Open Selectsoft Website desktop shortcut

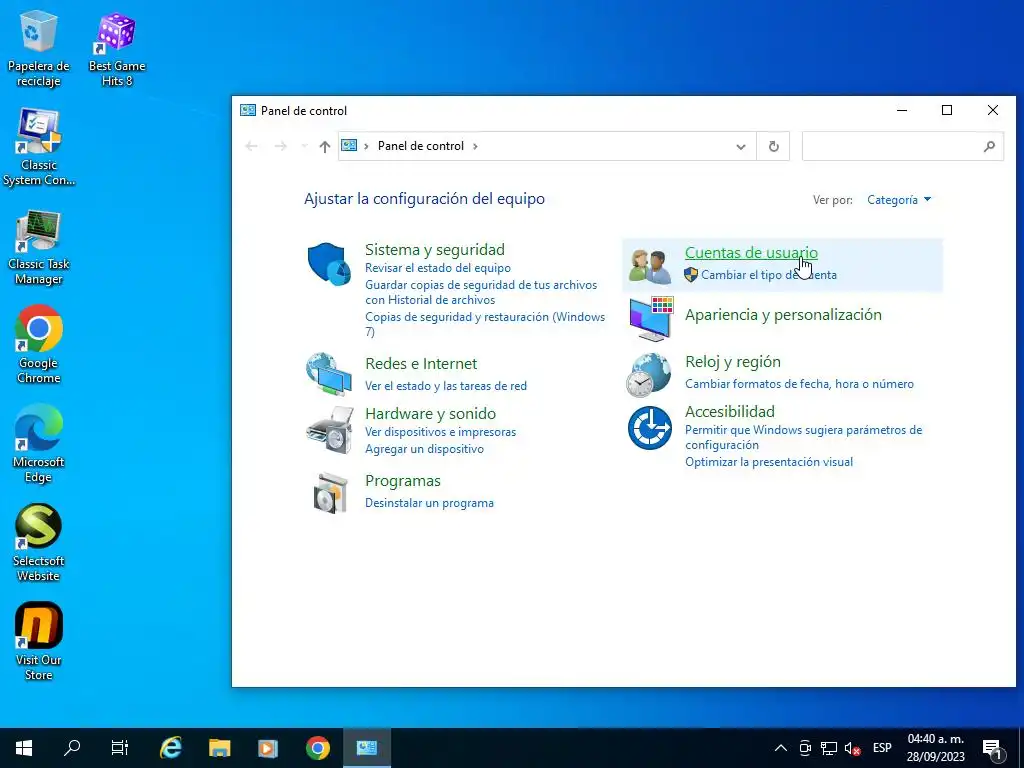coord(39,543)
